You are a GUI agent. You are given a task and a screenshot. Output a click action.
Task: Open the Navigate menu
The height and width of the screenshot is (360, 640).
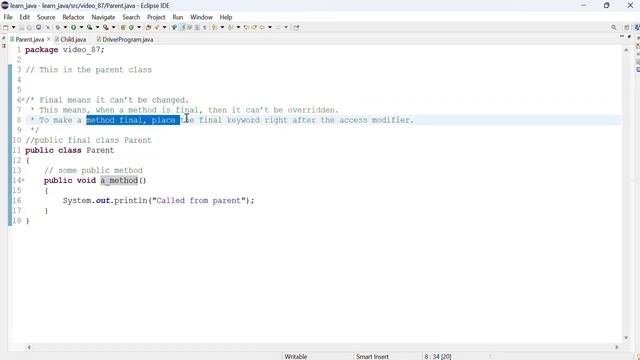click(x=103, y=17)
